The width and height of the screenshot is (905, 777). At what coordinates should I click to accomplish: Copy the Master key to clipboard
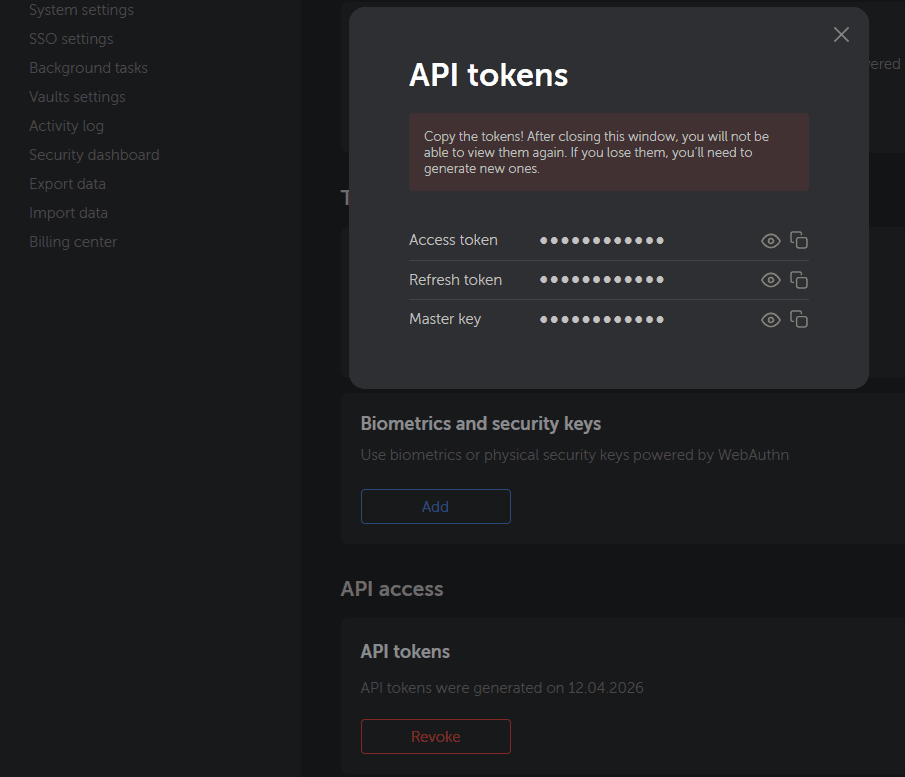(x=799, y=319)
